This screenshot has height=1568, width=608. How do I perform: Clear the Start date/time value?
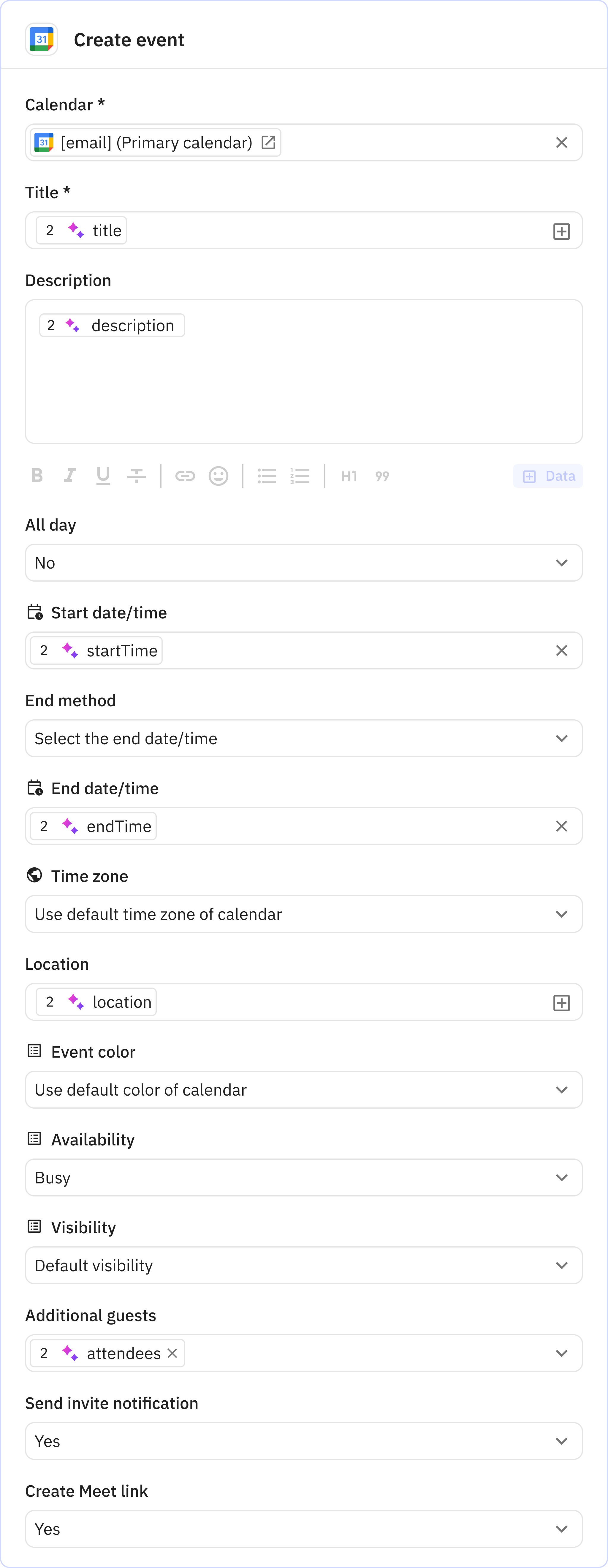point(561,651)
